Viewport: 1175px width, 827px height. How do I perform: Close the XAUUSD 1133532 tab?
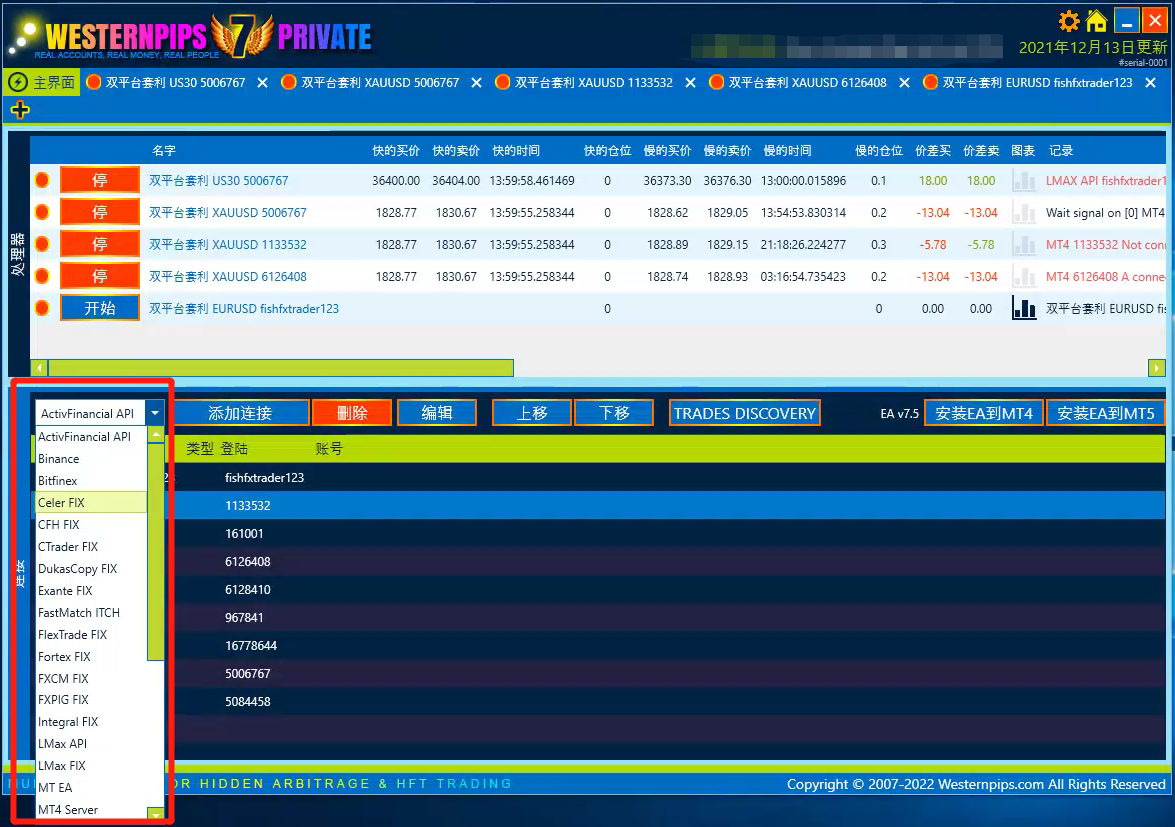(690, 82)
